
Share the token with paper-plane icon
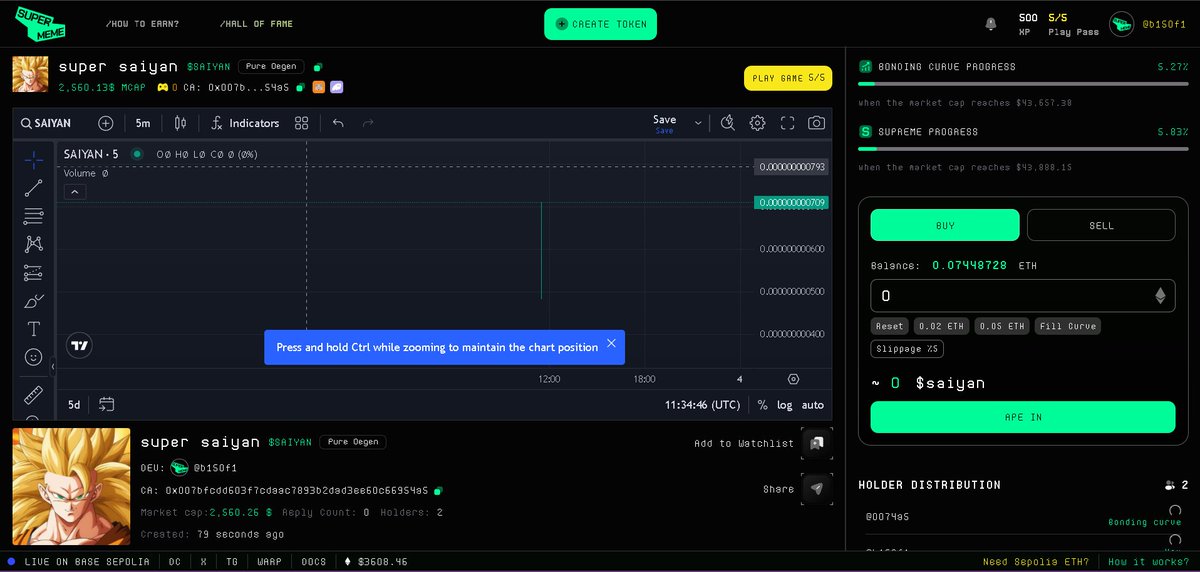pos(816,489)
